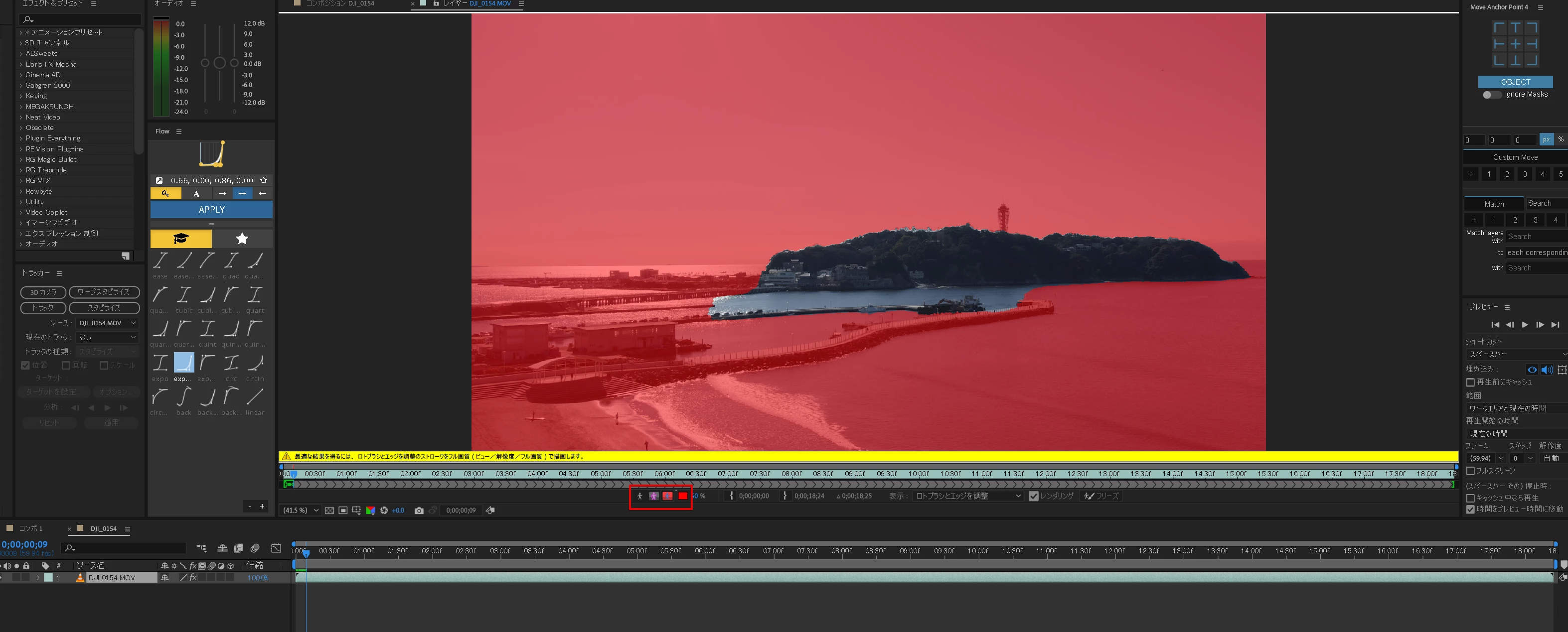Toggle the レンダリング checkbox
Viewport: 1568px width, 632px height.
point(1033,496)
